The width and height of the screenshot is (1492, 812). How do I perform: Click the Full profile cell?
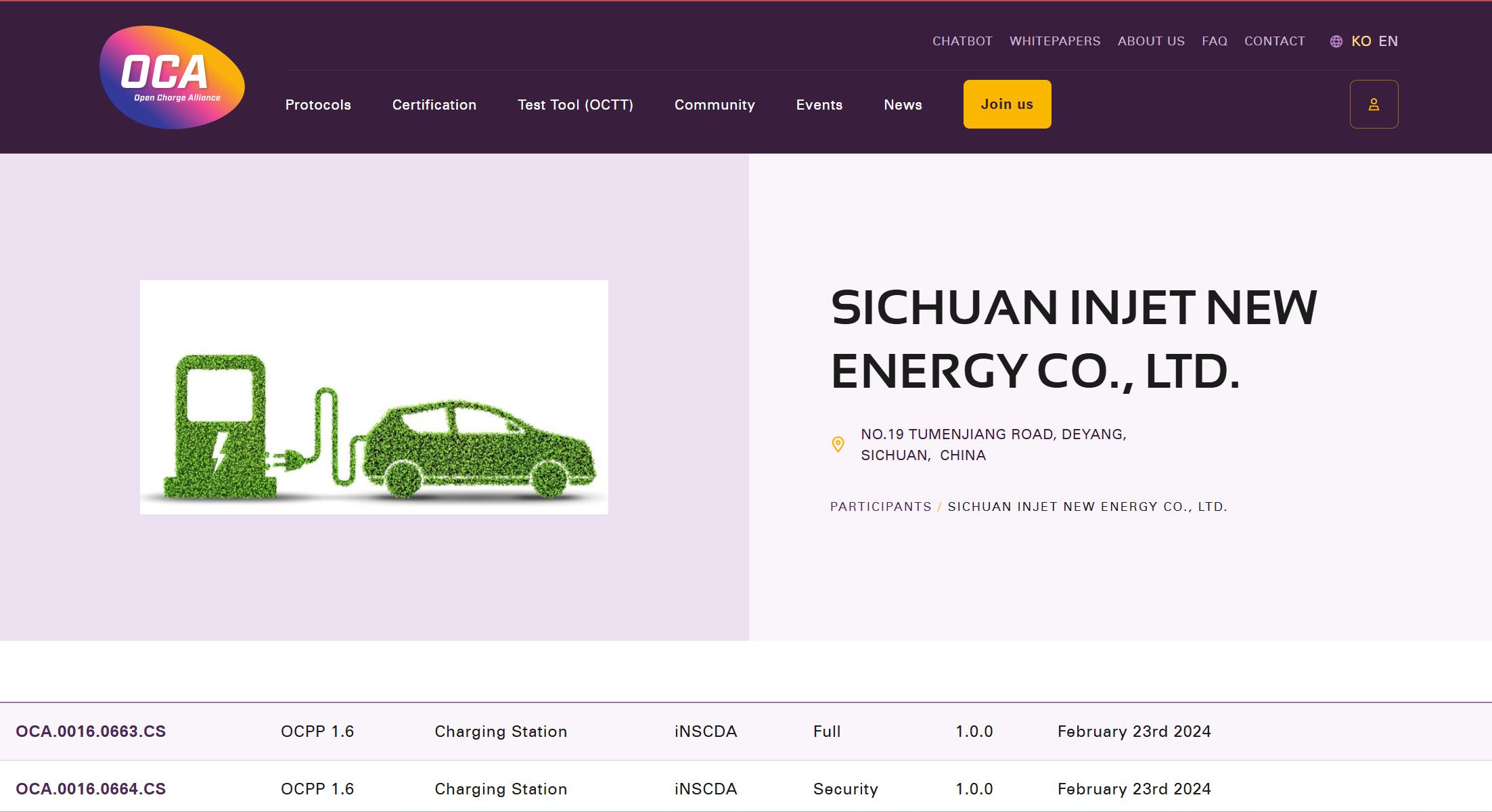[x=827, y=731]
